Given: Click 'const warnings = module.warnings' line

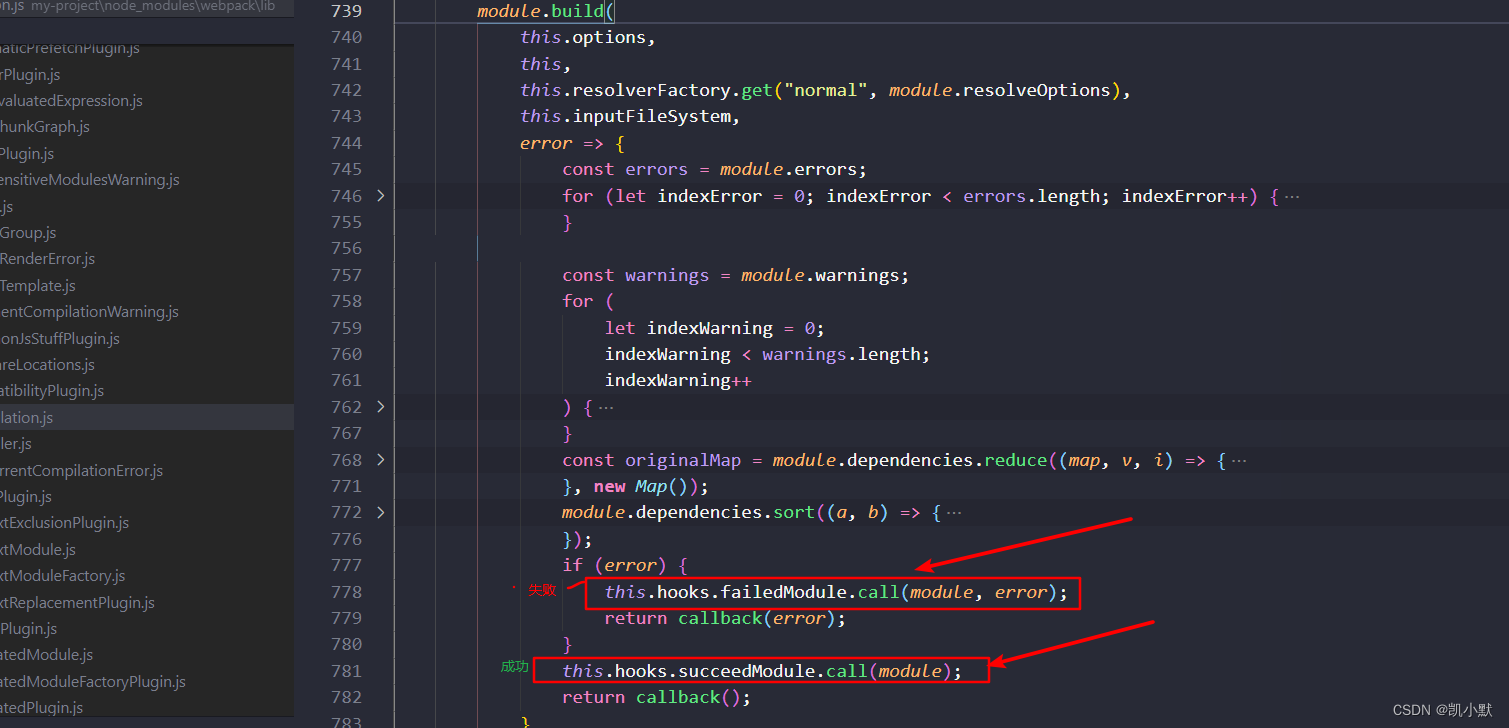Looking at the screenshot, I should (x=736, y=275).
